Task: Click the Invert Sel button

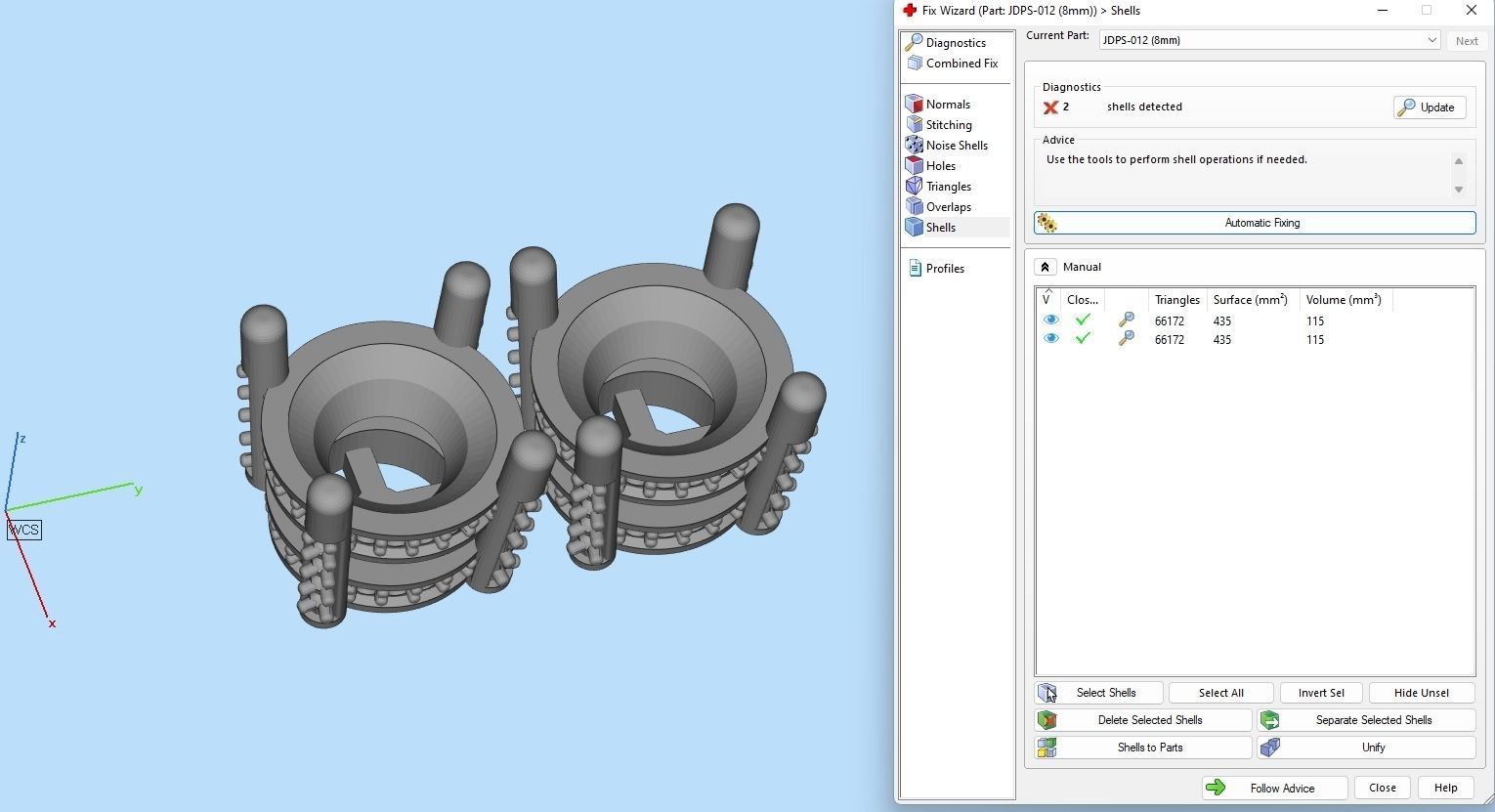Action: coord(1321,693)
